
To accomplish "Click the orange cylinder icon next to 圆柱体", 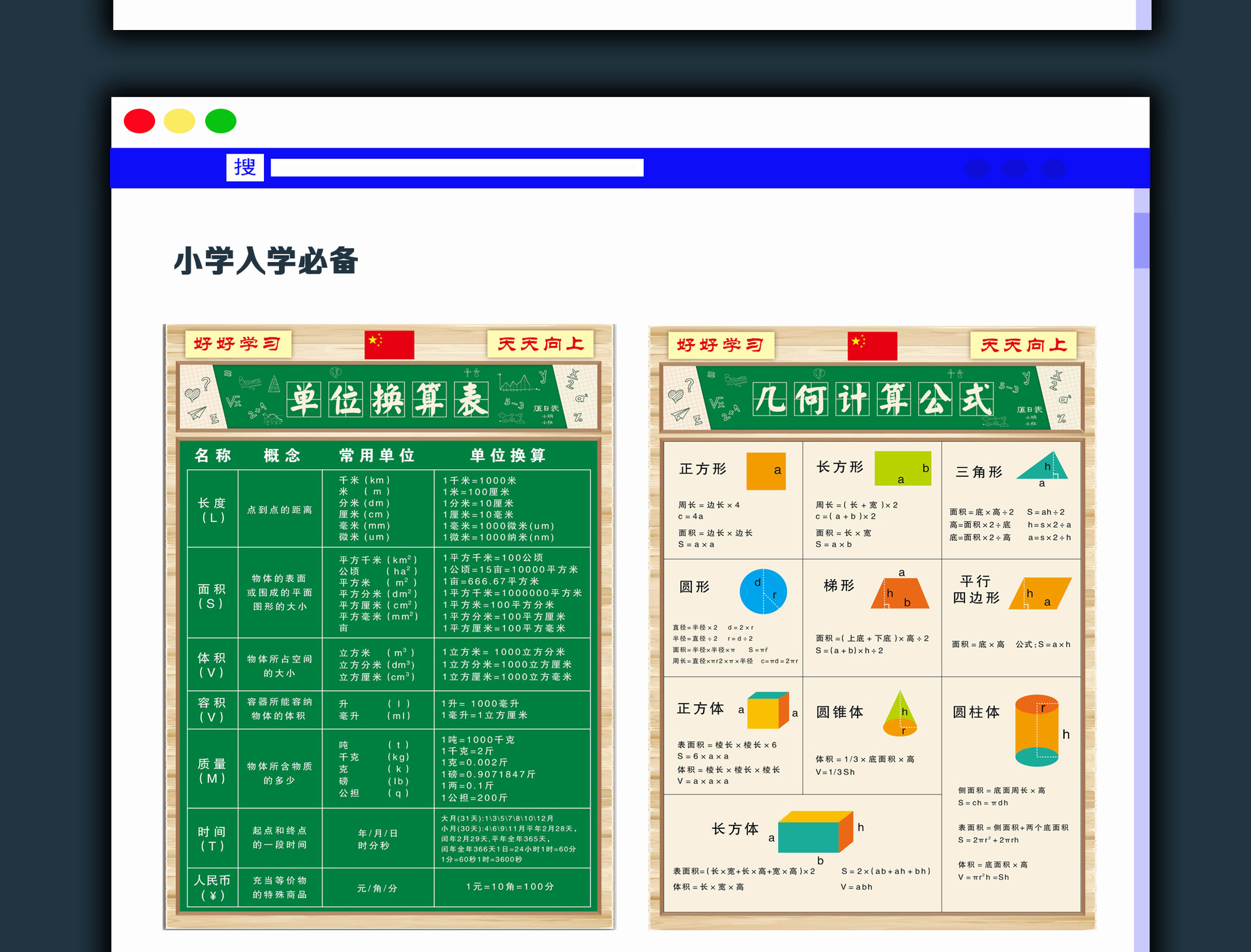I will [x=1037, y=730].
